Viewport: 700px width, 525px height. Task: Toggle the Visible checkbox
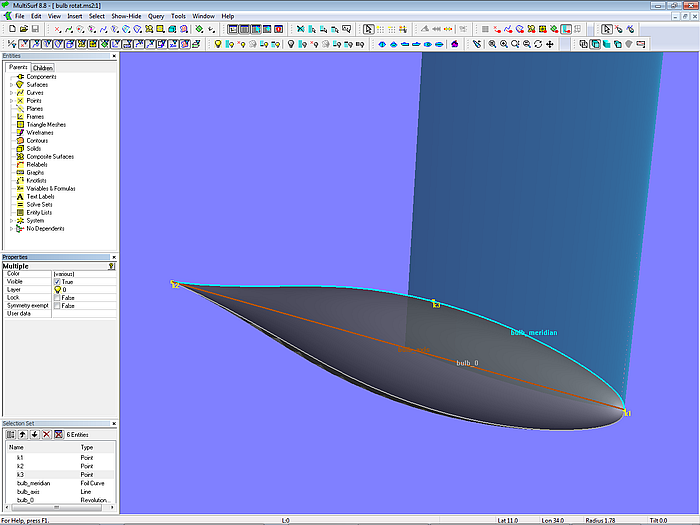point(57,282)
